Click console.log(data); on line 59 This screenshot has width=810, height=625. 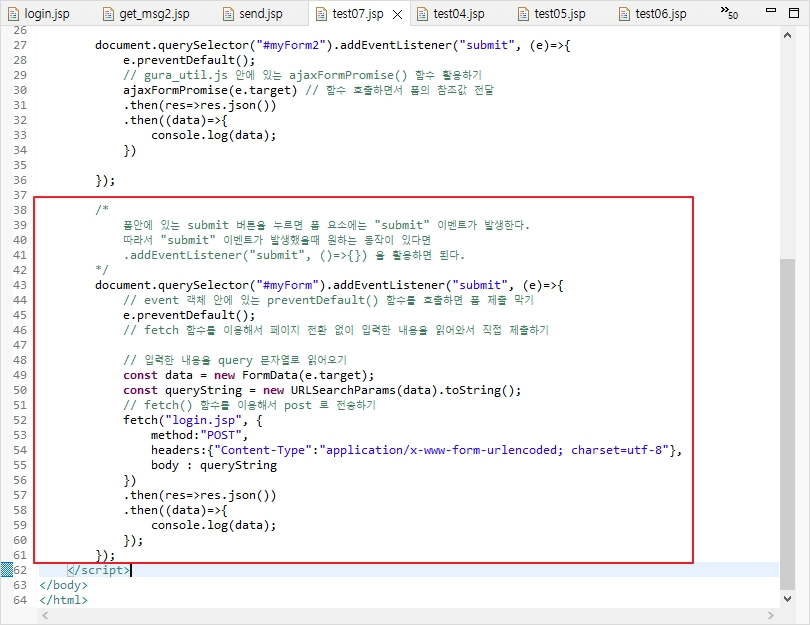pyautogui.click(x=214, y=525)
